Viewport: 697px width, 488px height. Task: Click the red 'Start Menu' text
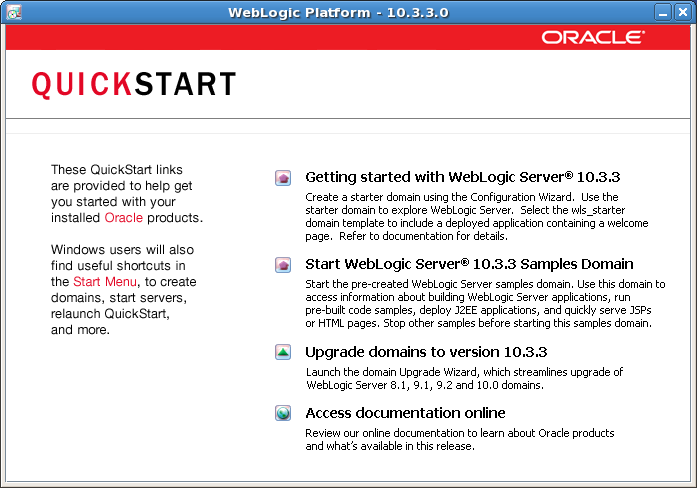point(105,282)
